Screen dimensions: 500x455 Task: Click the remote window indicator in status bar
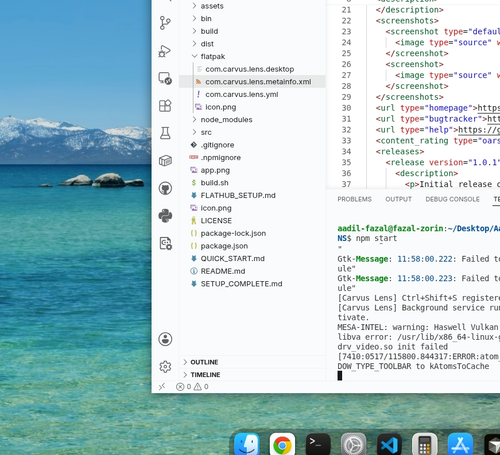point(162,387)
